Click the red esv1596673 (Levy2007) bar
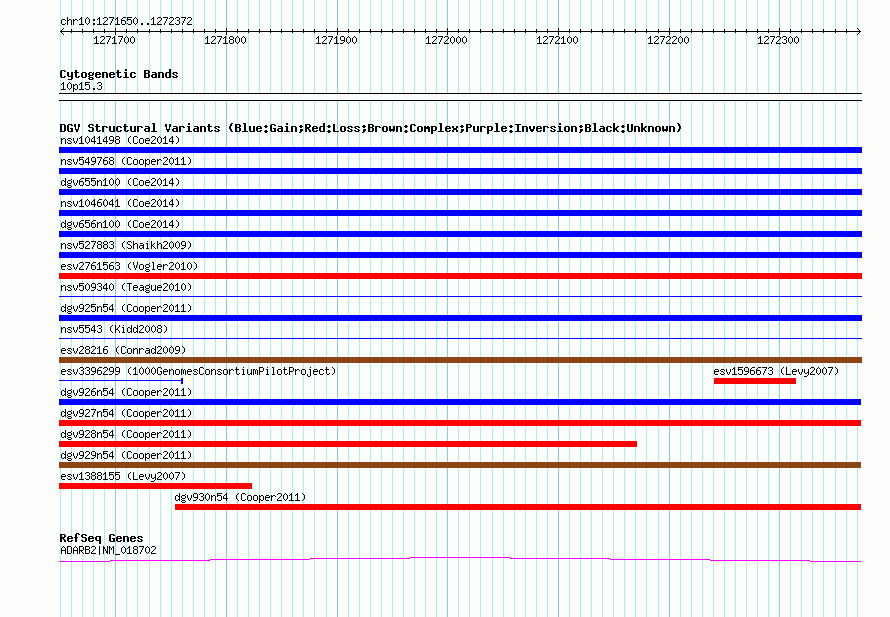The width and height of the screenshot is (890, 617). tap(755, 381)
